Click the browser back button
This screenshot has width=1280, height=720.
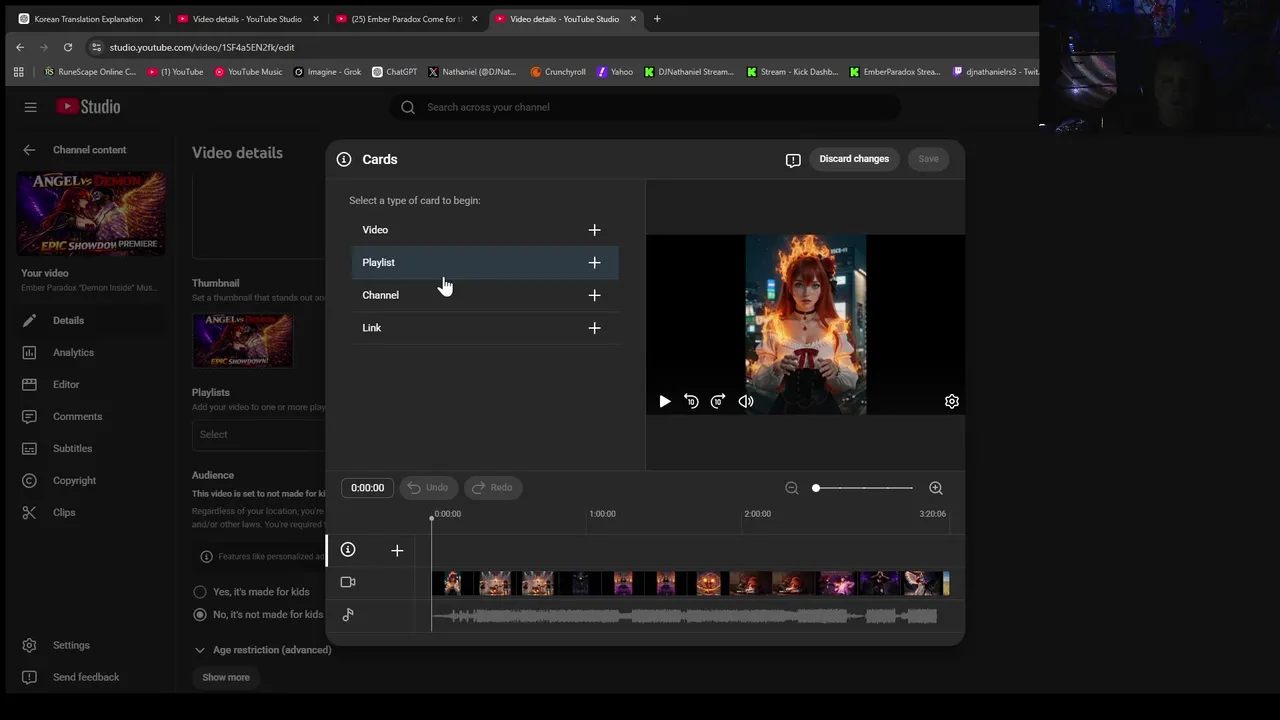click(x=20, y=47)
